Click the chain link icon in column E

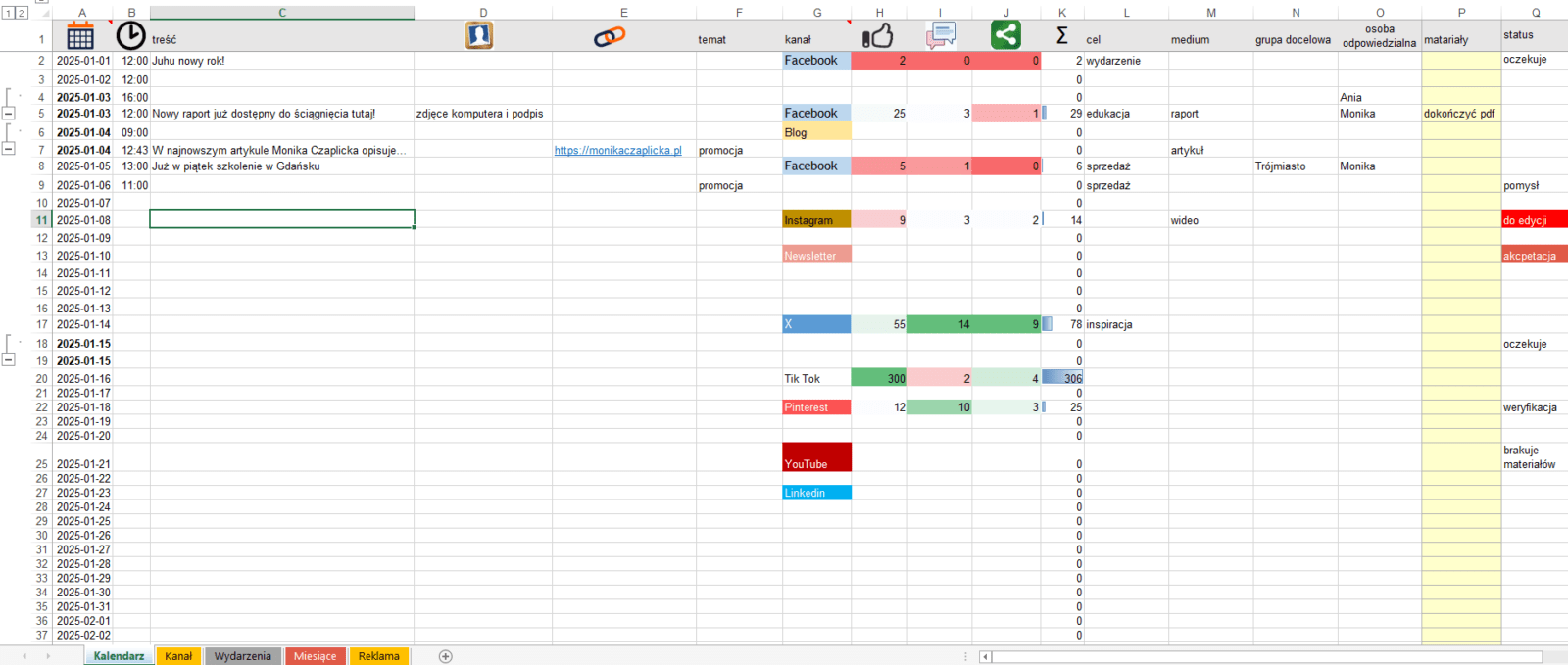(610, 37)
